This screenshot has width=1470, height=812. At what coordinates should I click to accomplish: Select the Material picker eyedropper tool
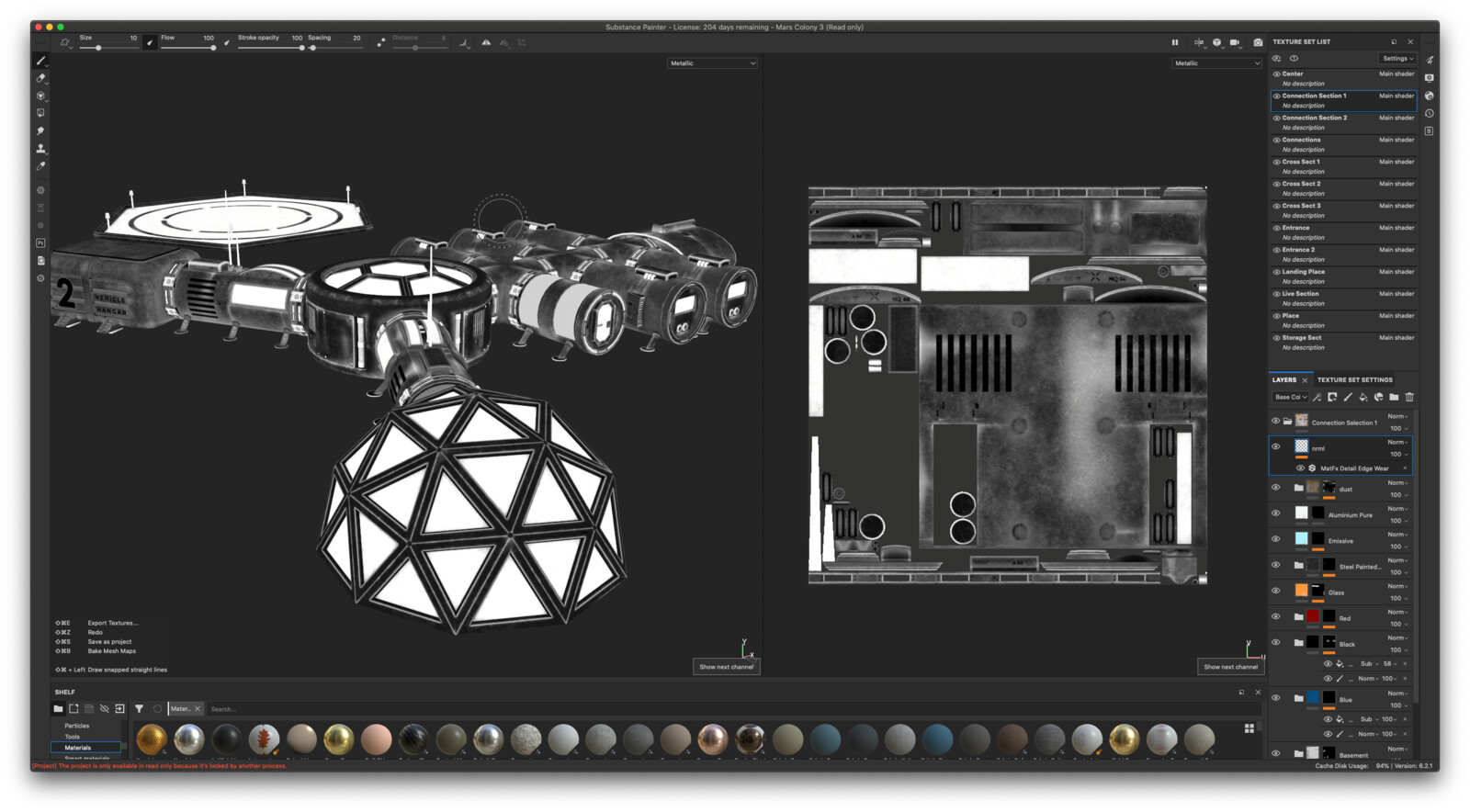click(40, 166)
